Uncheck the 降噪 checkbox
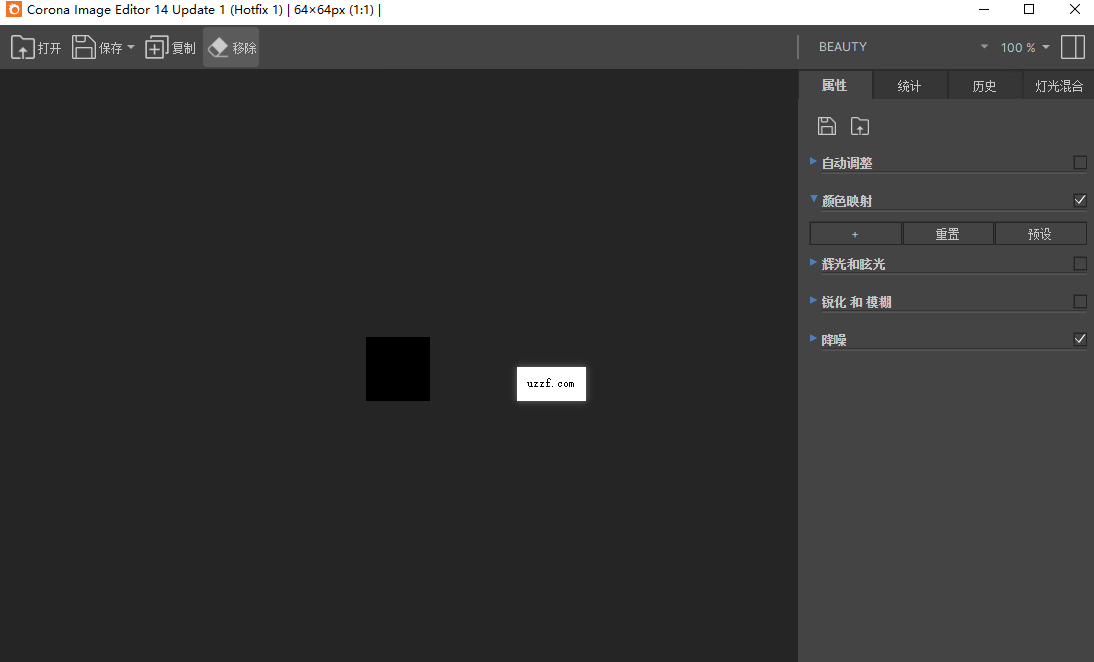1094x662 pixels. click(1080, 339)
